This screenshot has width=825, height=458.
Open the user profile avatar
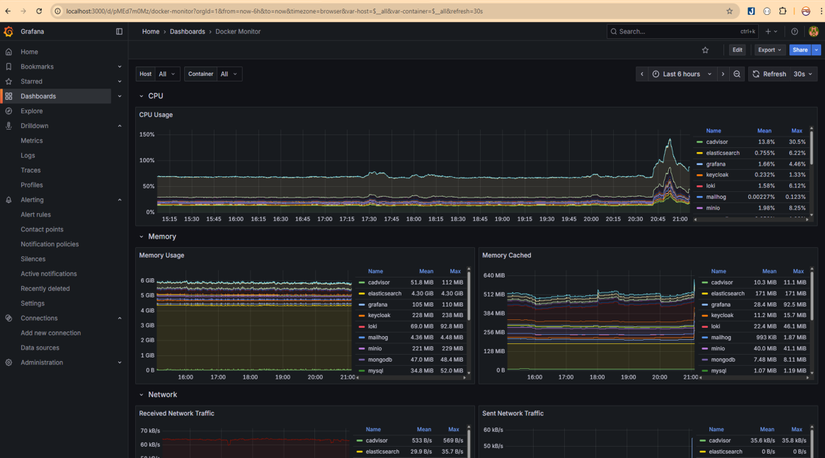pyautogui.click(x=814, y=31)
